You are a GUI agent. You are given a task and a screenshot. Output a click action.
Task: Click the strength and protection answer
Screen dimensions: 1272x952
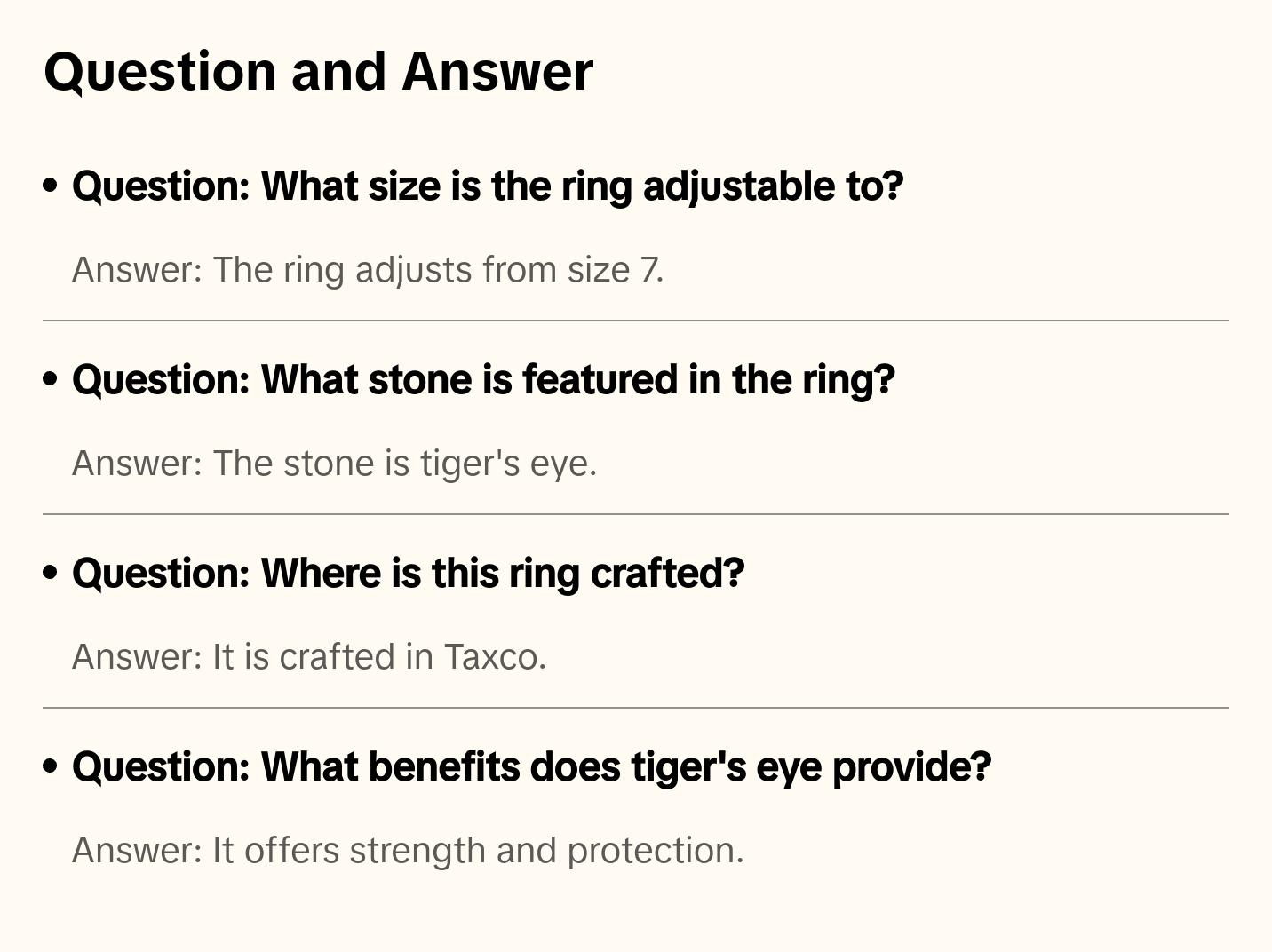pos(408,851)
